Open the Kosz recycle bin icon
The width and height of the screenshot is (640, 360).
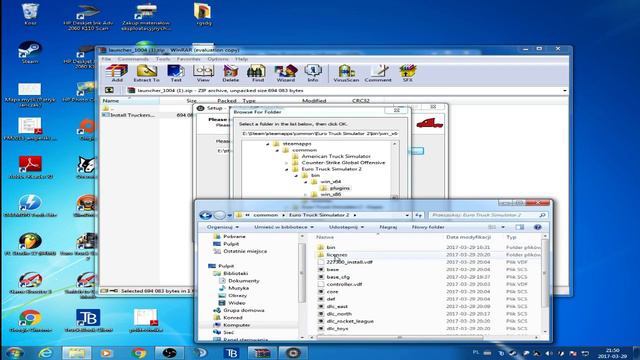30,14
